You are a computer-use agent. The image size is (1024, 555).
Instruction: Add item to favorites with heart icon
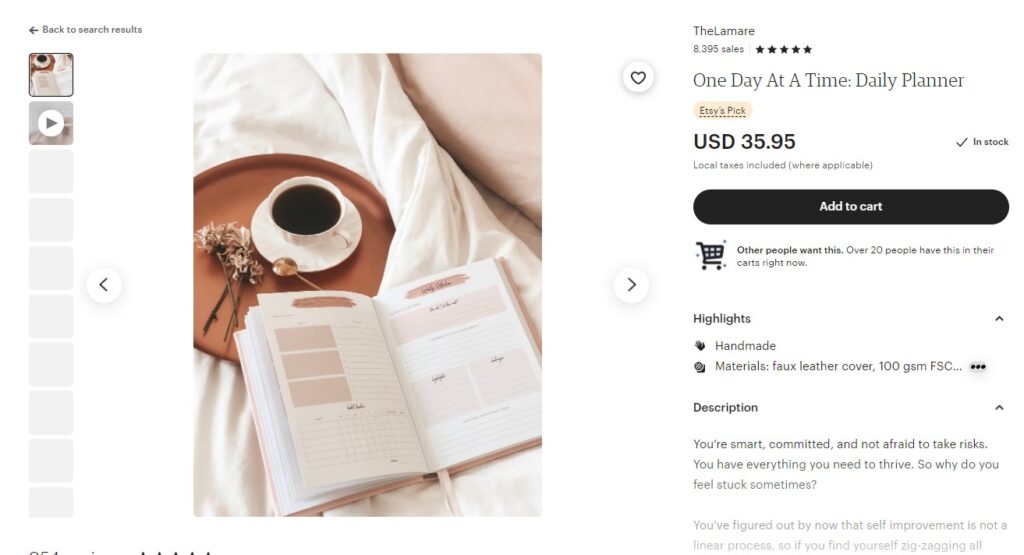click(638, 78)
